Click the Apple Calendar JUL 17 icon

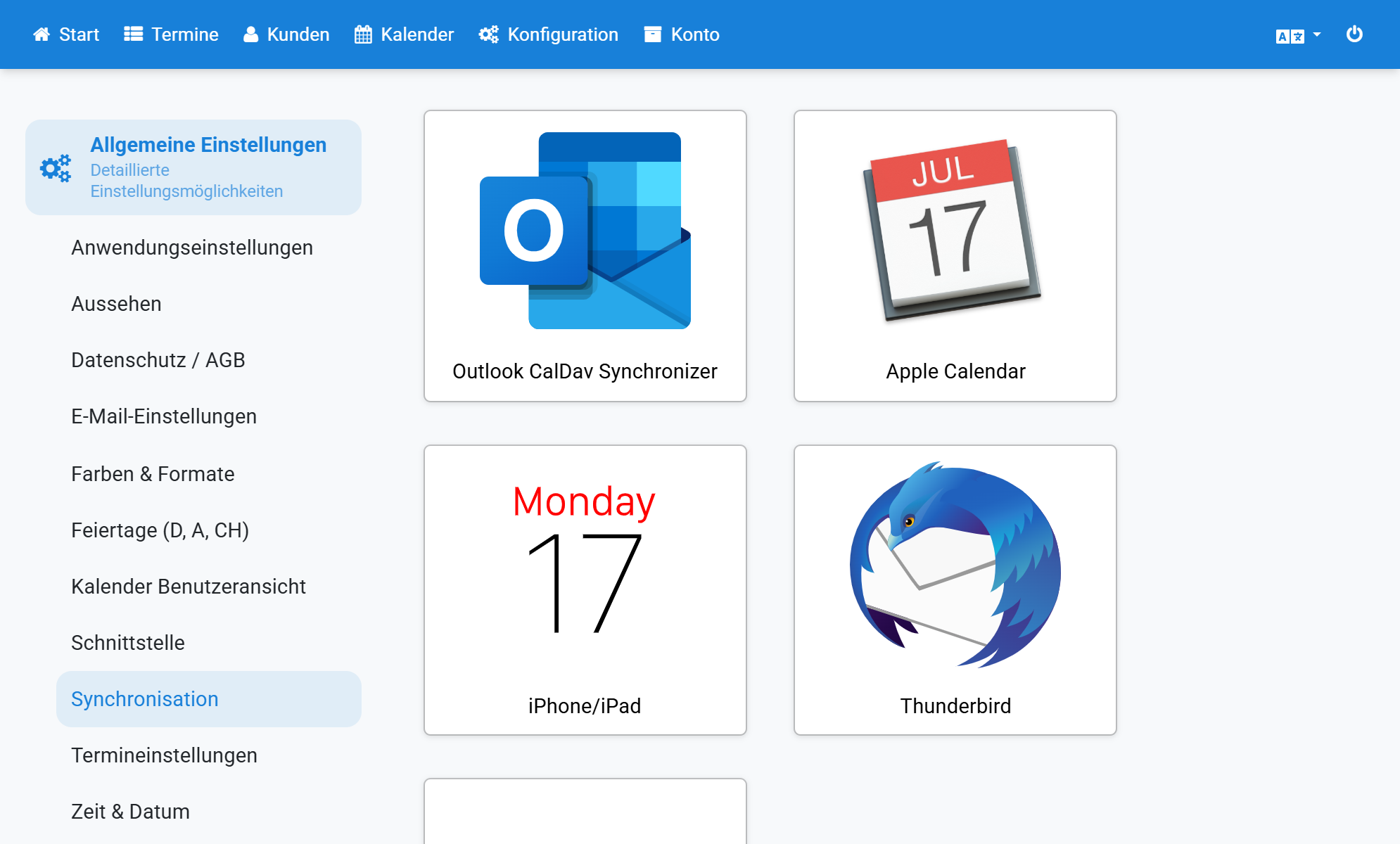click(x=953, y=231)
